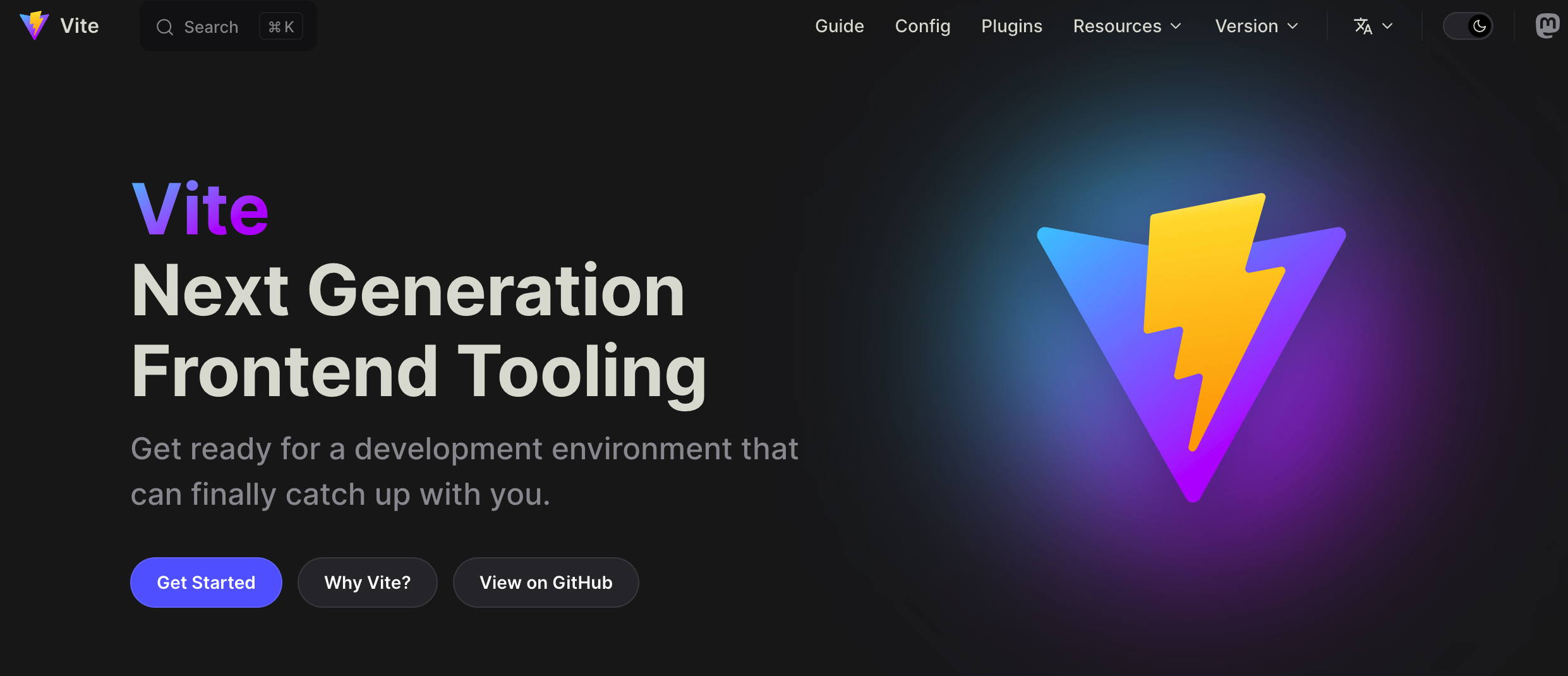1568x676 pixels.
Task: Expand the Resources dropdown menu
Action: pos(1127,26)
